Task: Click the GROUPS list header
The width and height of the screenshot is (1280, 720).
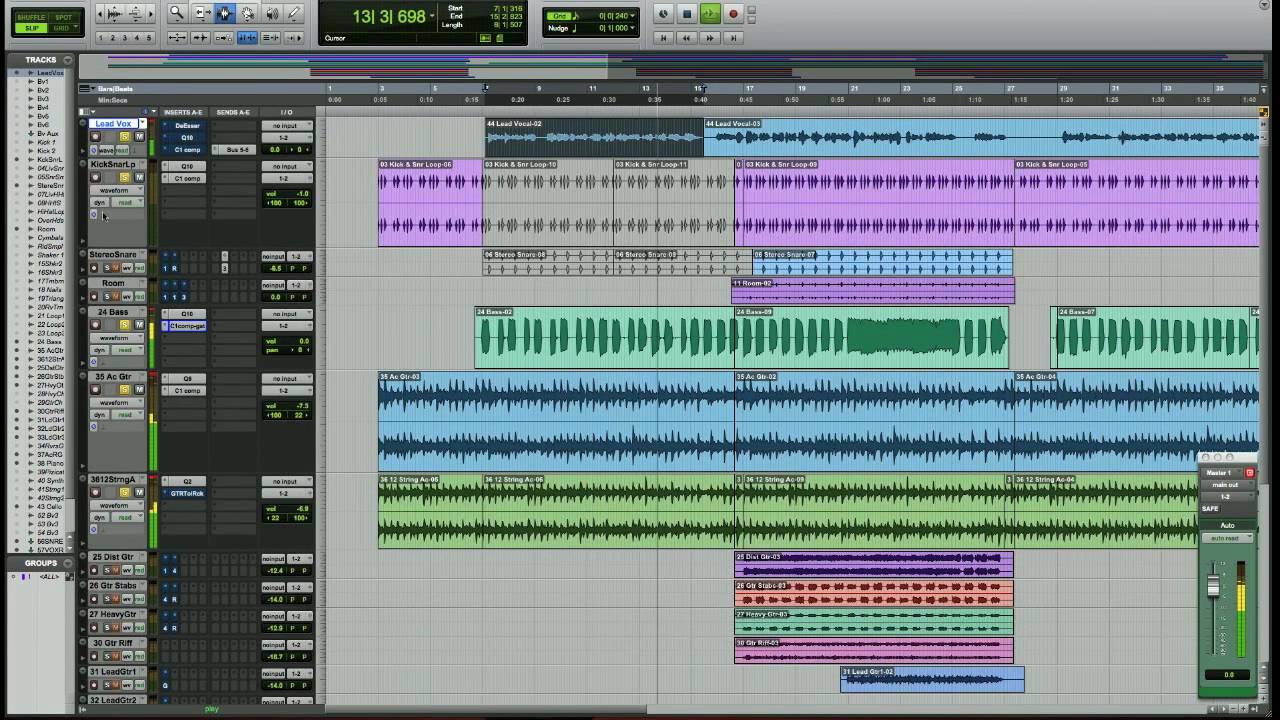Action: [41, 563]
